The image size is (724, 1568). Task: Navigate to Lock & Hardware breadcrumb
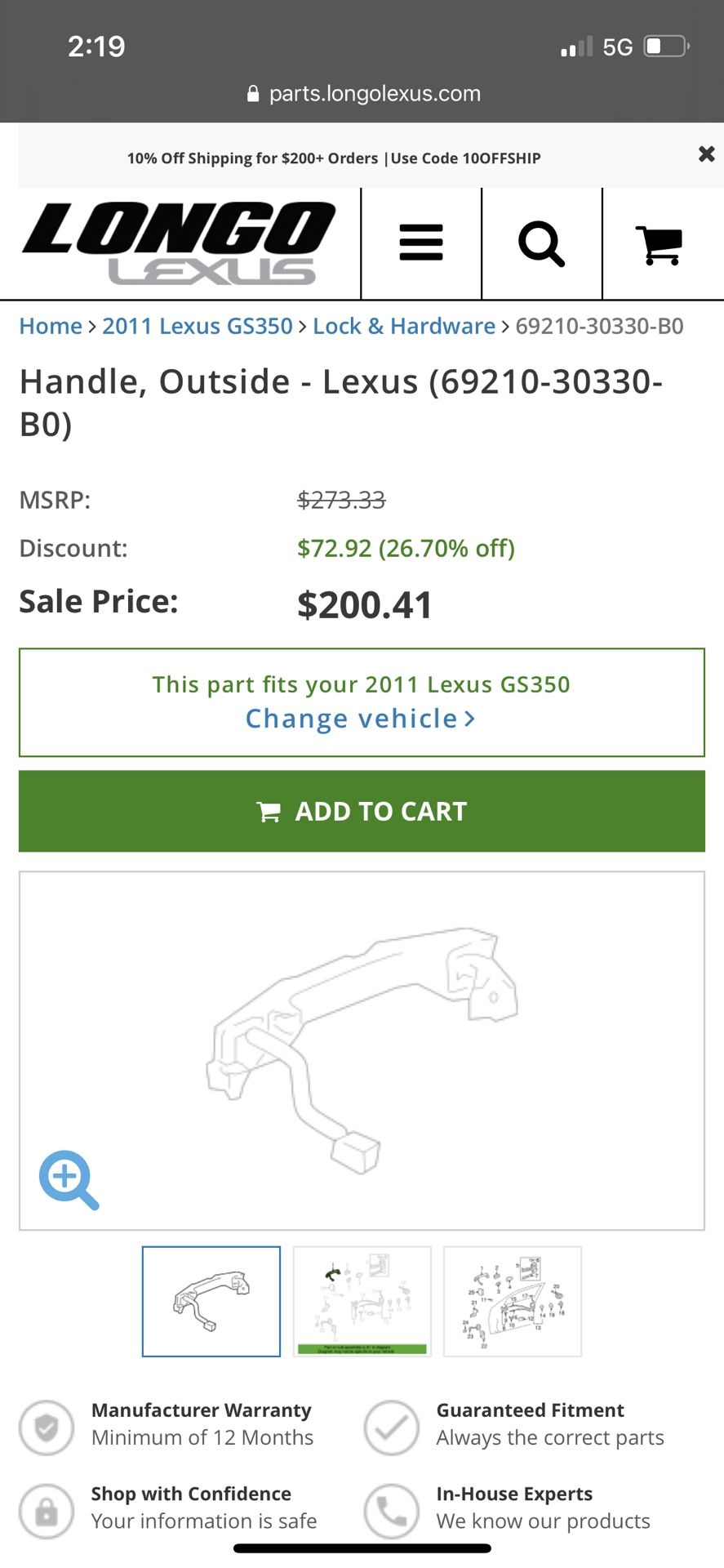404,326
